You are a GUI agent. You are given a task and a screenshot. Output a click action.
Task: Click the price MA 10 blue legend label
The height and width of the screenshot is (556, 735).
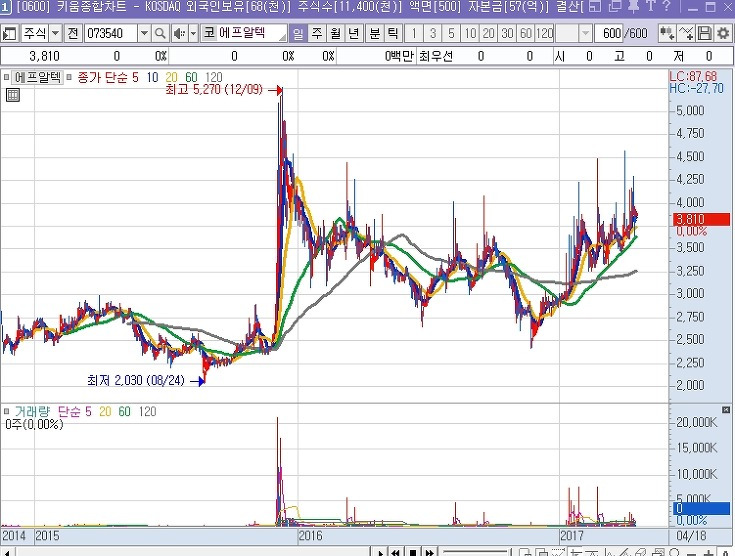pyautogui.click(x=152, y=77)
